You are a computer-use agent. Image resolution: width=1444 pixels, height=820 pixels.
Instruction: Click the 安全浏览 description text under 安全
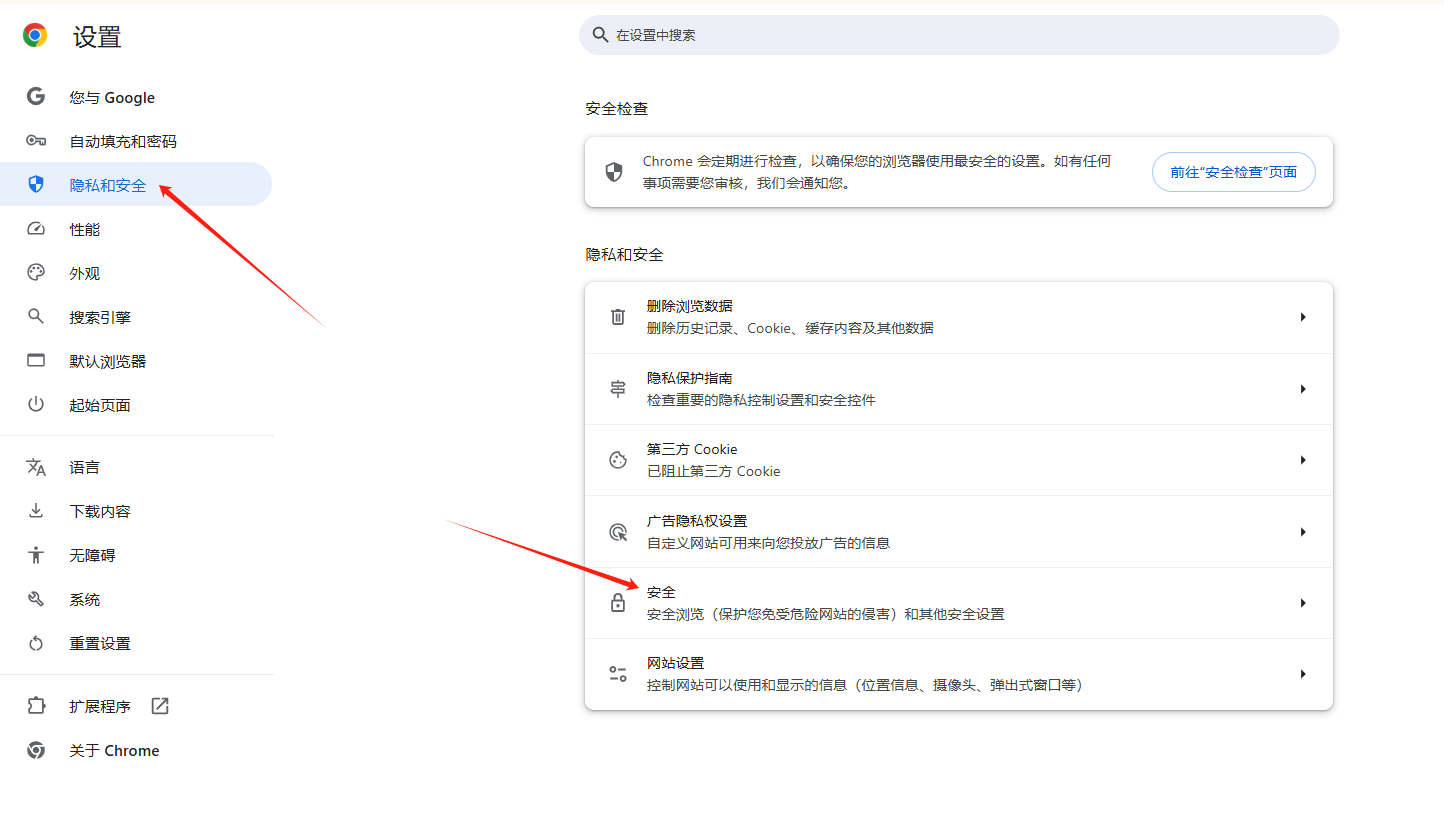825,614
